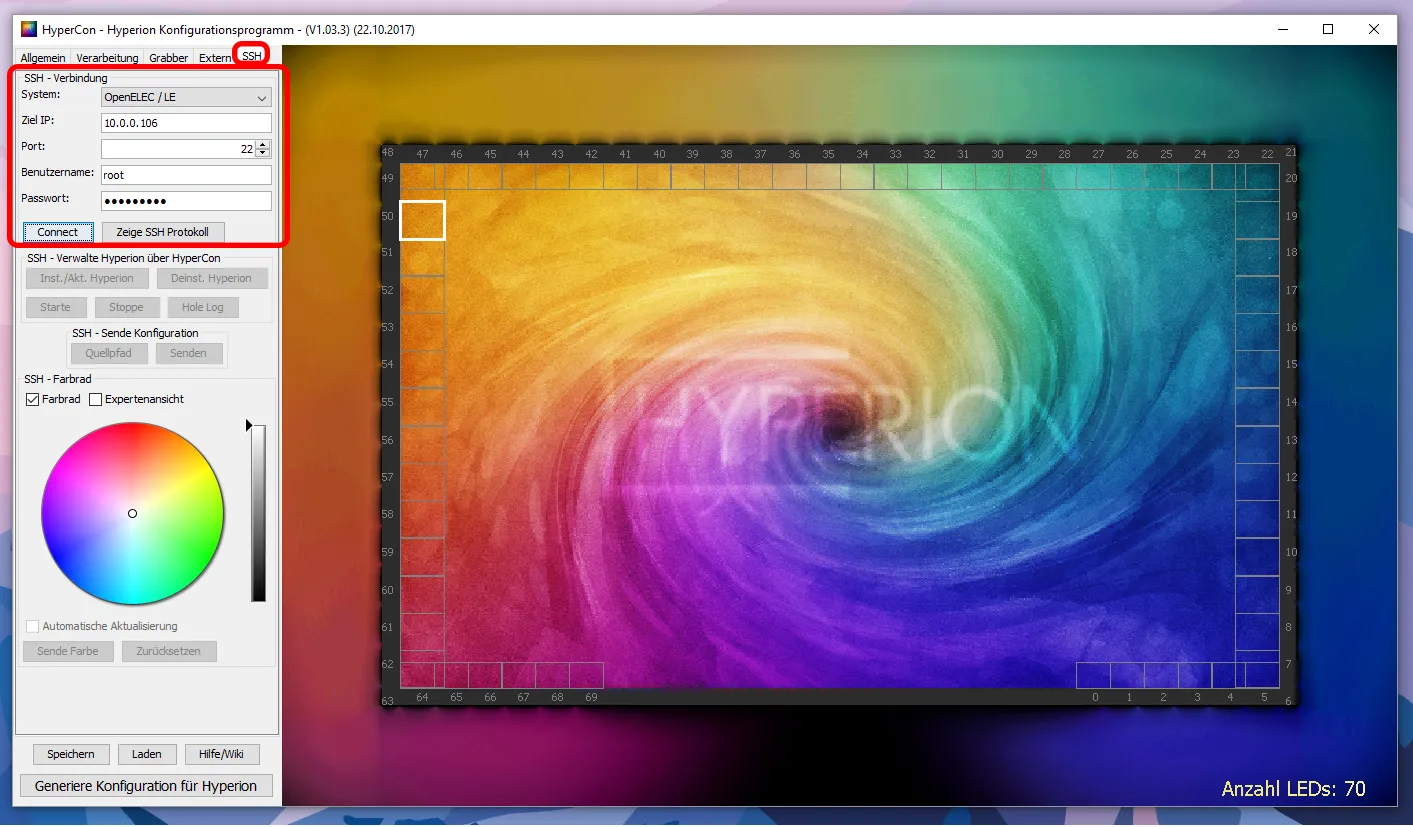Click Deinst. Hyperion button
Viewport: 1413px width, 827px height.
[x=211, y=278]
